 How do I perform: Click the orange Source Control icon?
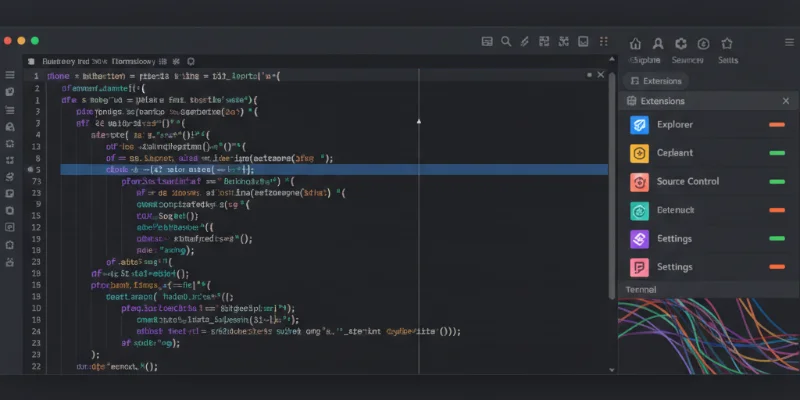click(x=639, y=182)
